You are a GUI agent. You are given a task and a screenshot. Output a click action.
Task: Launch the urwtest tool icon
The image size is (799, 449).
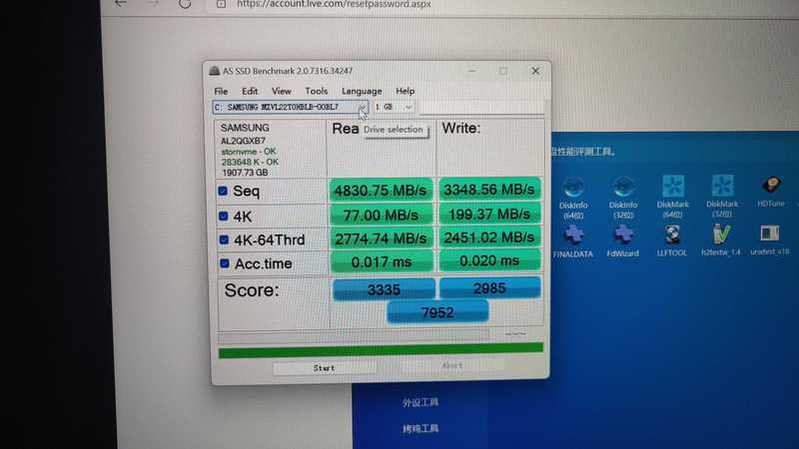point(769,233)
